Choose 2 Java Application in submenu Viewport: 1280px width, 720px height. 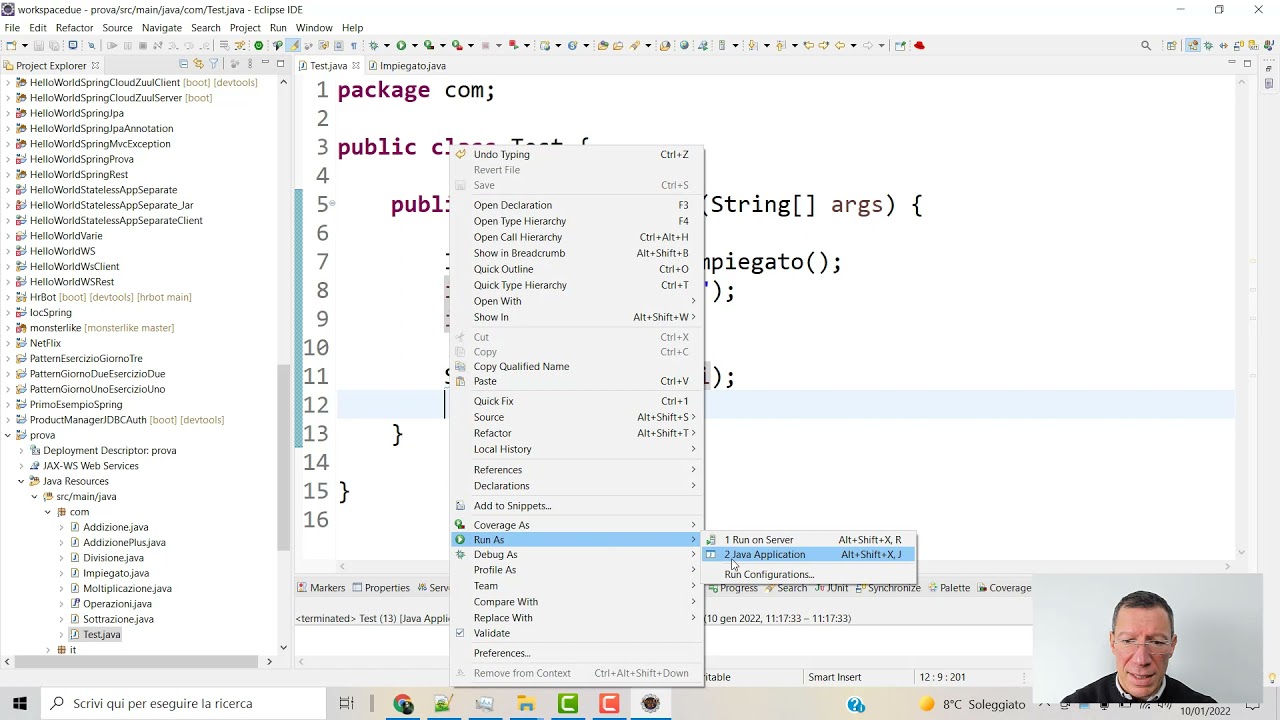[x=808, y=554]
